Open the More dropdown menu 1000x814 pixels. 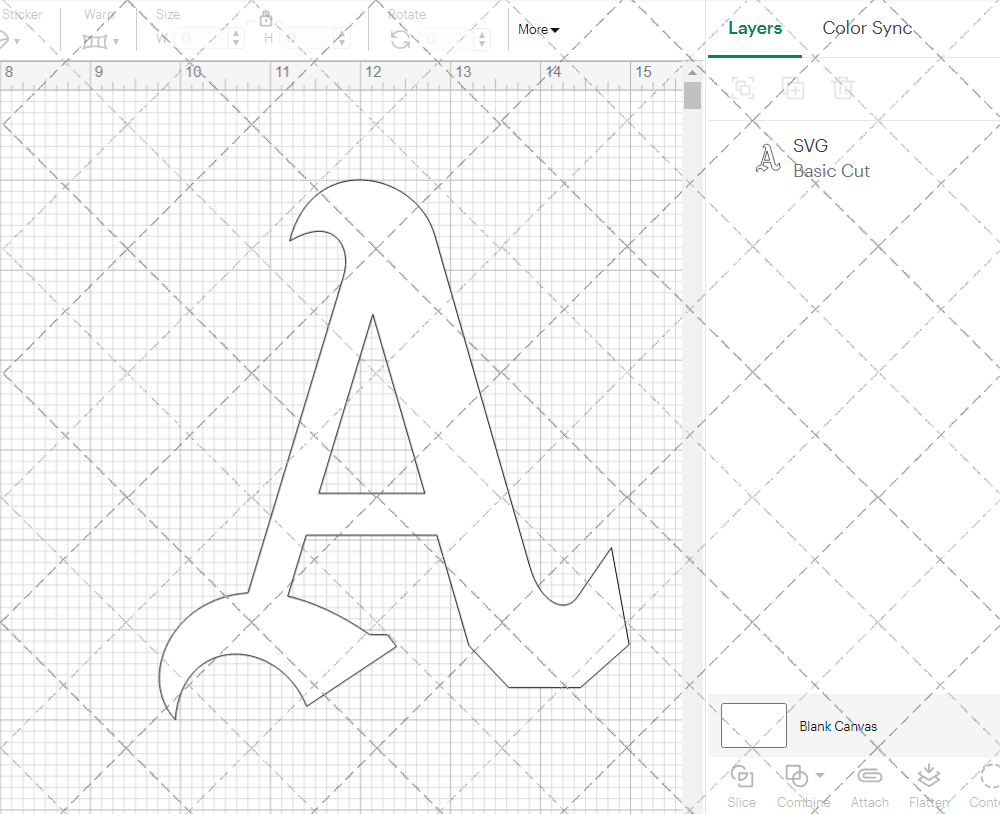tap(538, 30)
